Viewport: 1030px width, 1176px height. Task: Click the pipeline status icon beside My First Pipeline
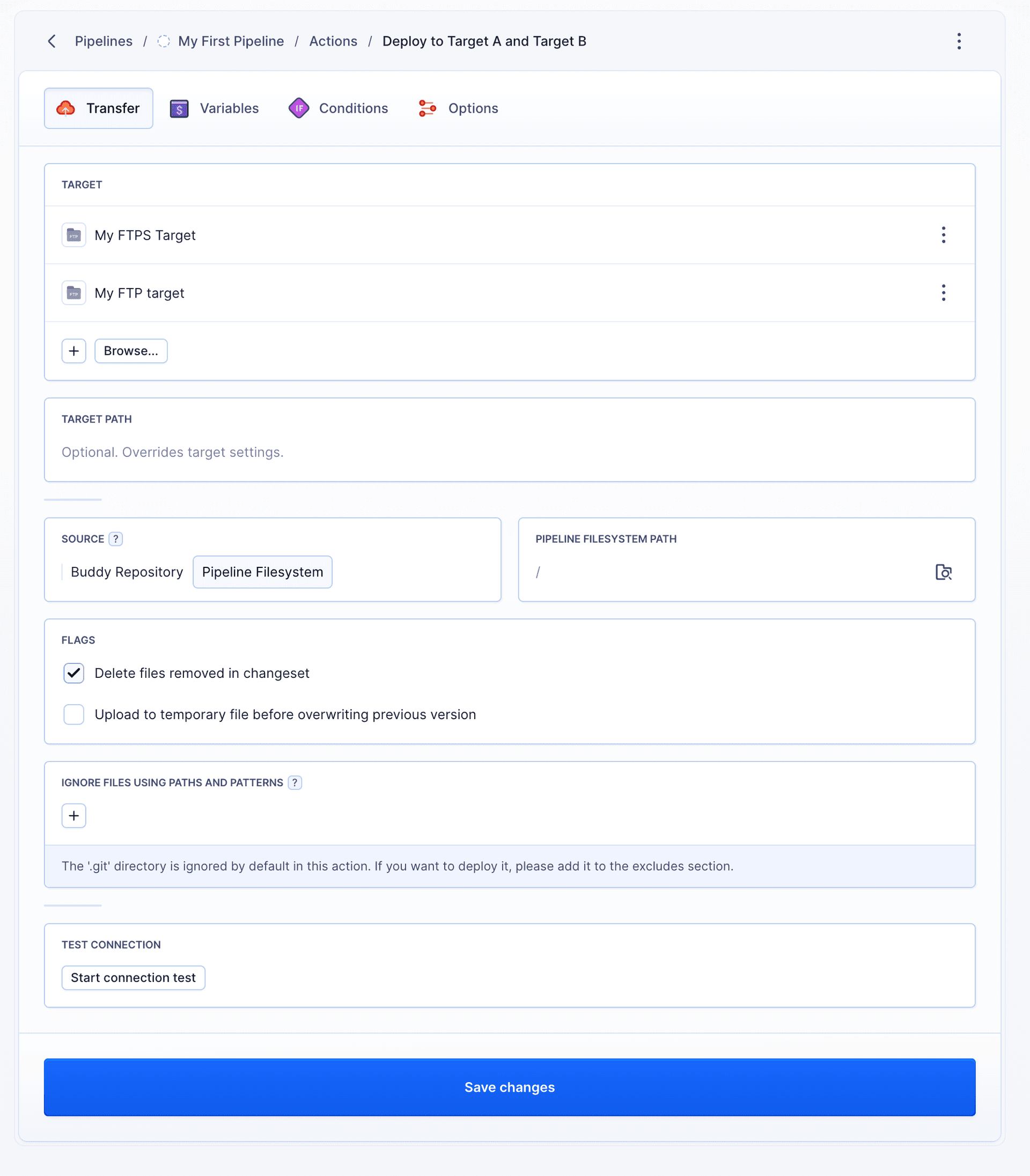point(164,41)
